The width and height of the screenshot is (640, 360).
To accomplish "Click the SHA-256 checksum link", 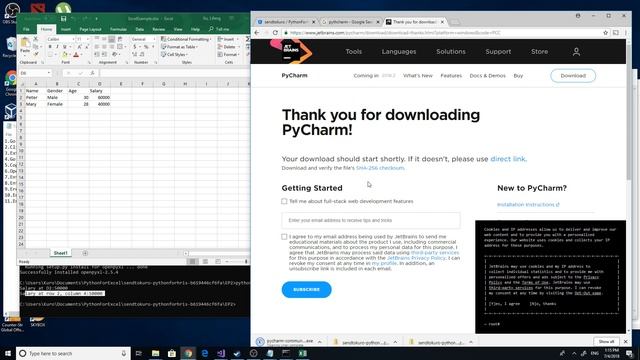I will (380, 168).
